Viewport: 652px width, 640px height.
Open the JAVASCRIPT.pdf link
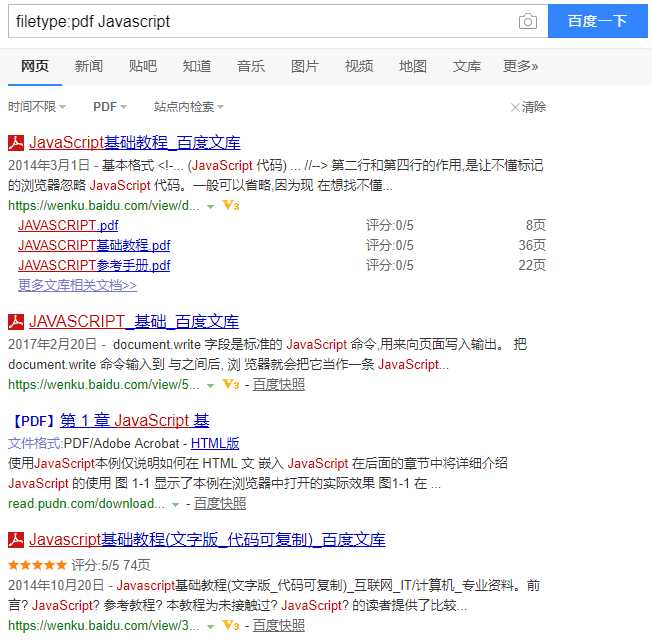tap(68, 225)
